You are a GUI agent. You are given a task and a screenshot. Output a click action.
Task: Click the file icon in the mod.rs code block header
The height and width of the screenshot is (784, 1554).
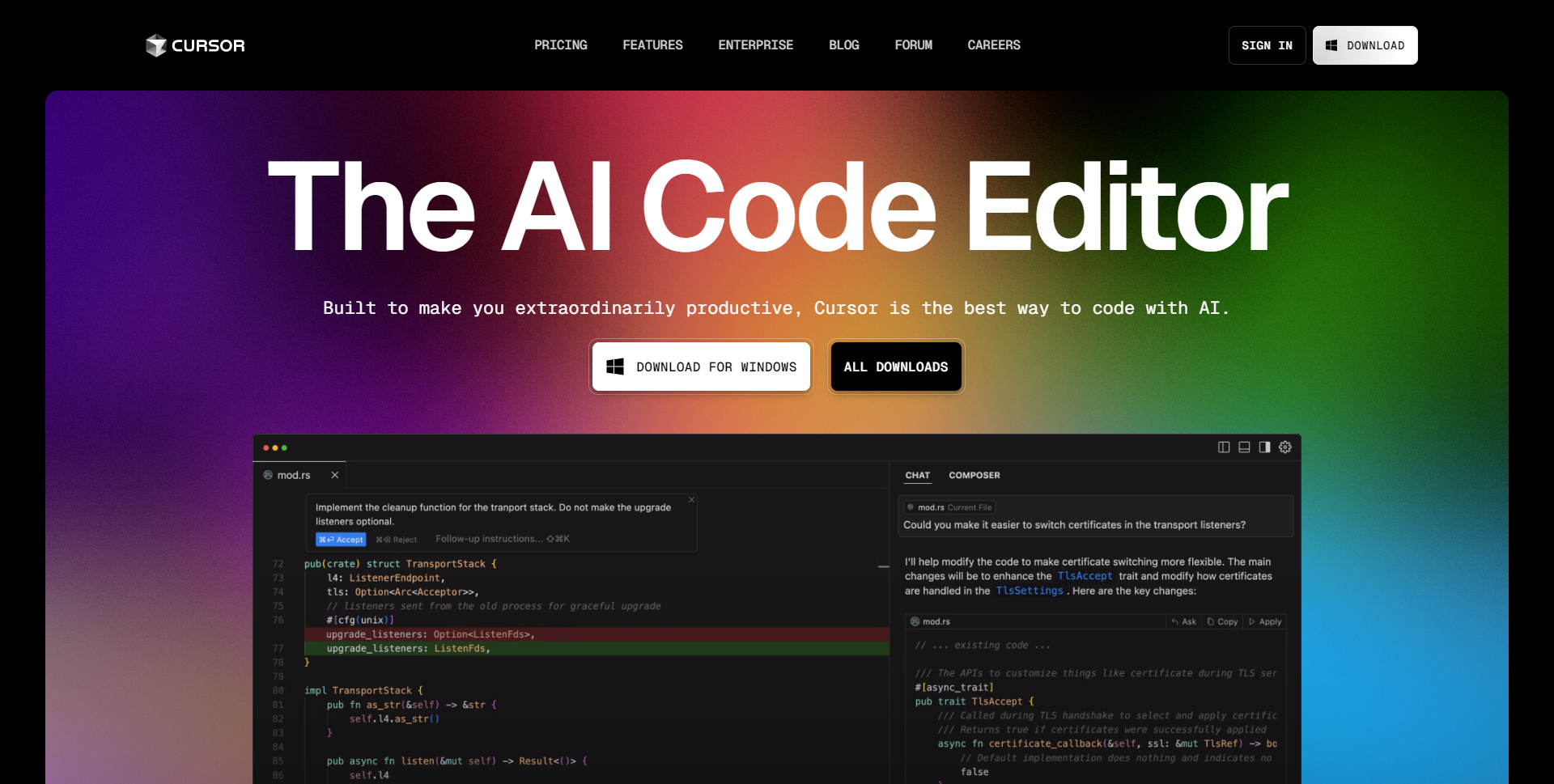coord(915,621)
